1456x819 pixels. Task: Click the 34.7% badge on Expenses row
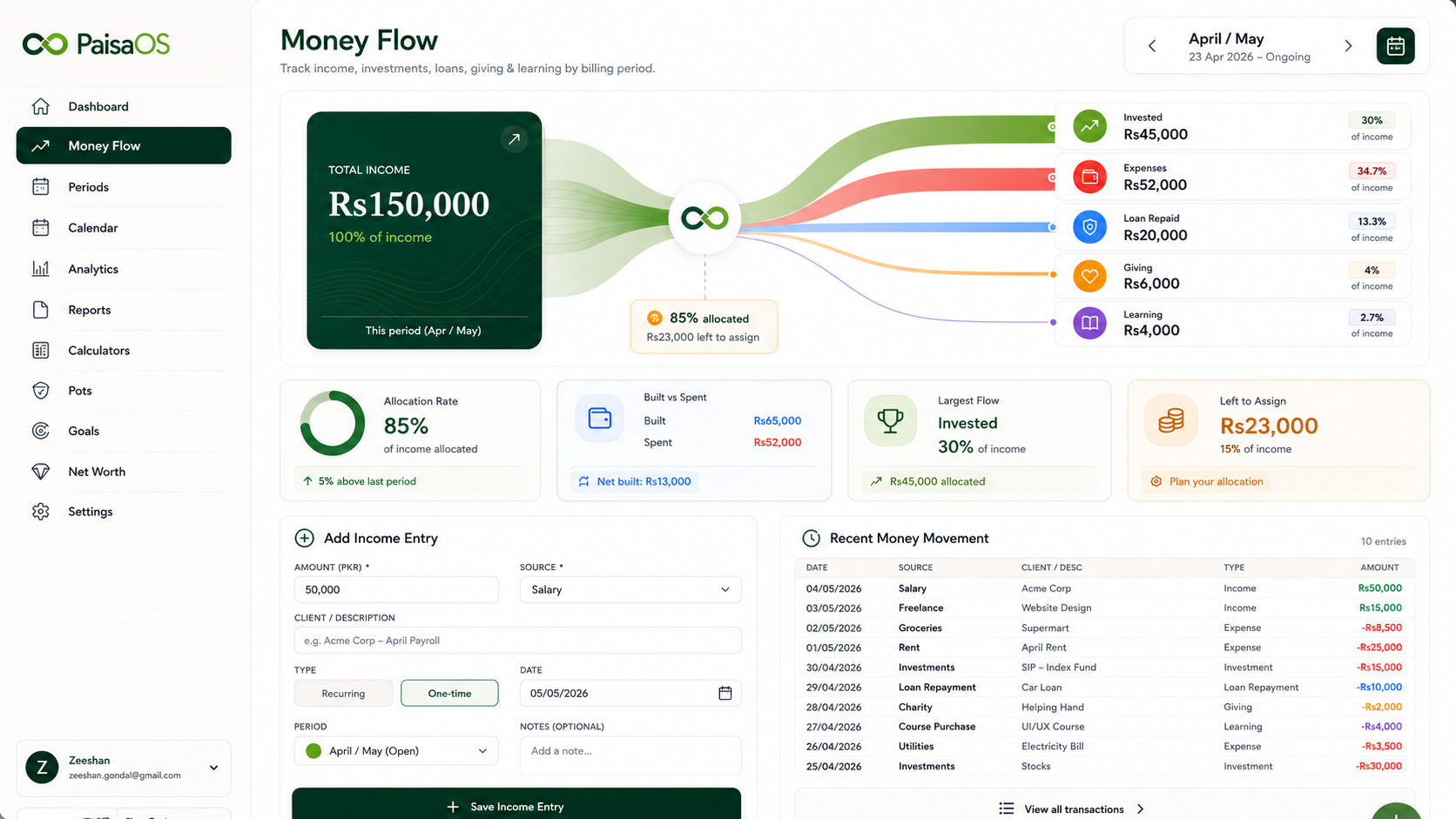1372,171
